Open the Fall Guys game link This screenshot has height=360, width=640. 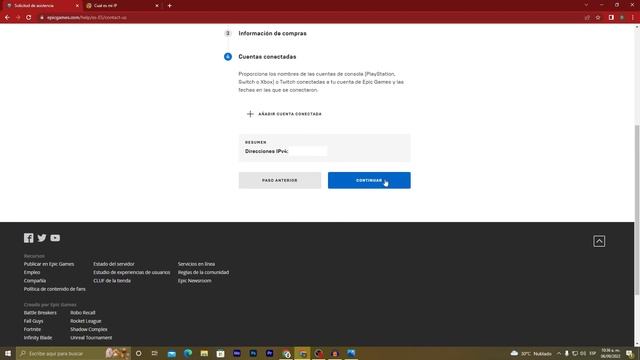click(33, 321)
